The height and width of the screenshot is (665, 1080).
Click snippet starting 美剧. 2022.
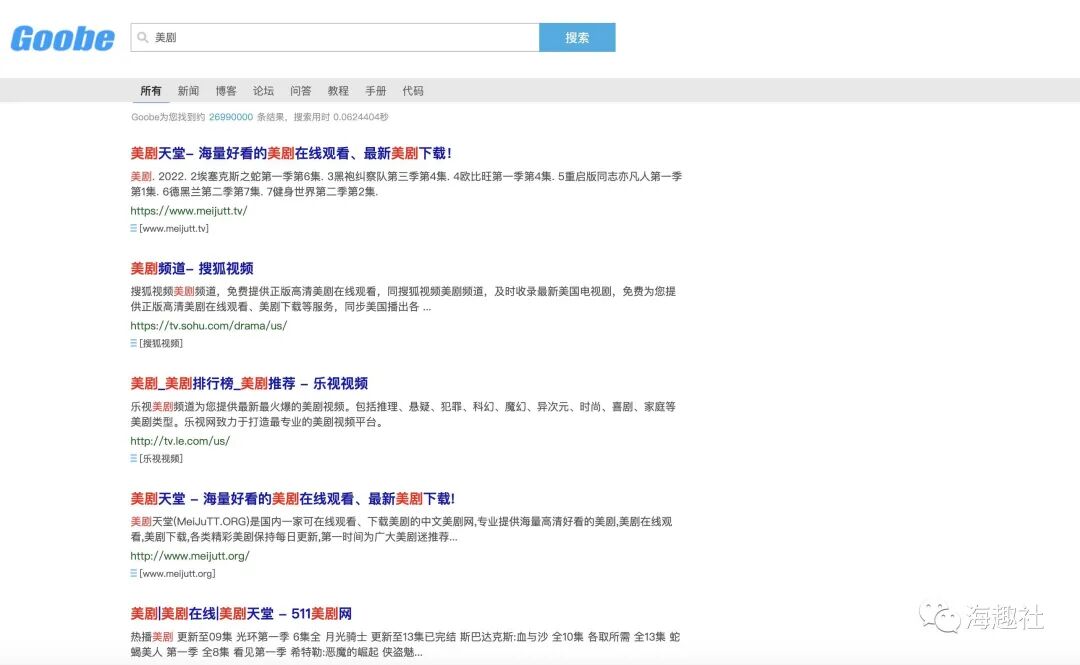click(406, 184)
